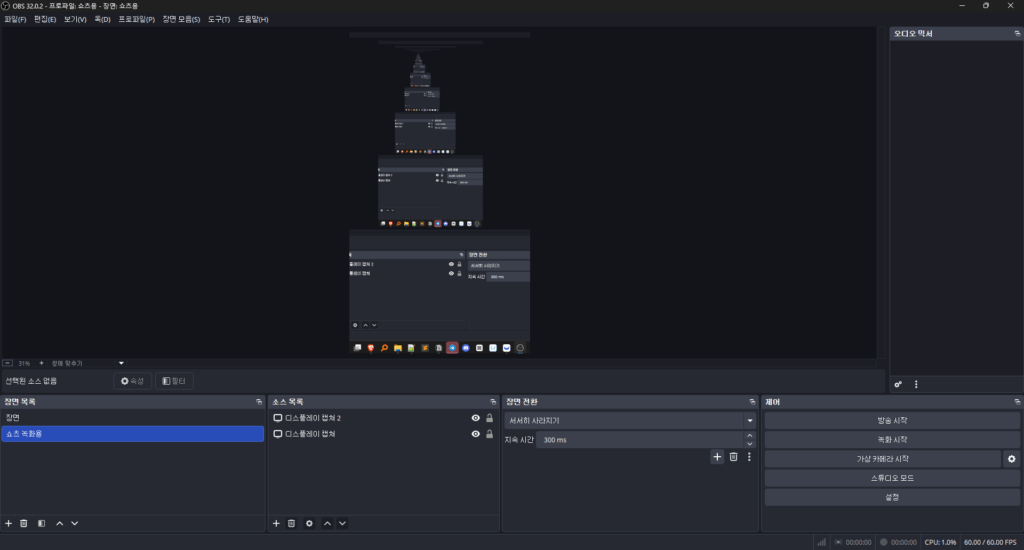Hide the 디스플레이 캡쳐 2 source

(476, 418)
